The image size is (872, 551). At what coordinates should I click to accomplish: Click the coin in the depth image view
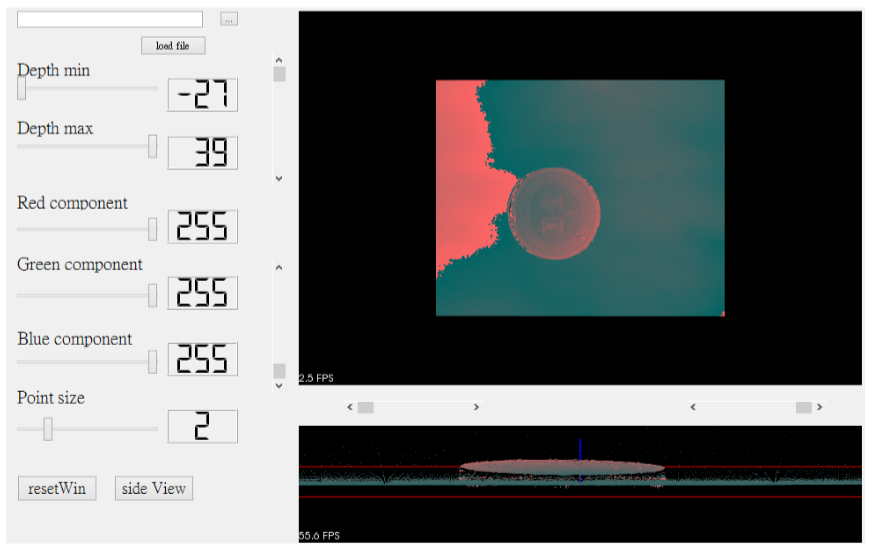point(554,214)
